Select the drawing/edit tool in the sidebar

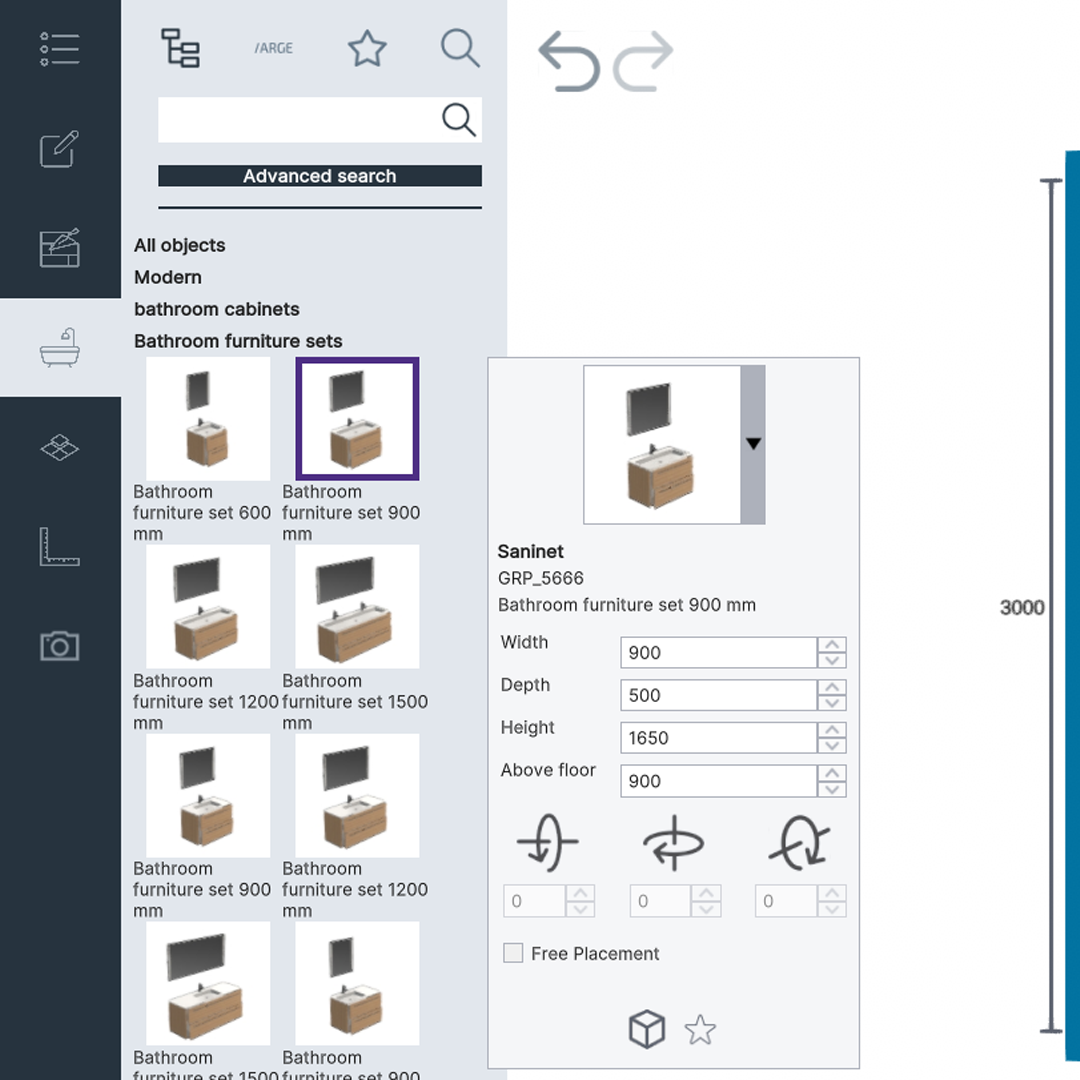tap(60, 150)
